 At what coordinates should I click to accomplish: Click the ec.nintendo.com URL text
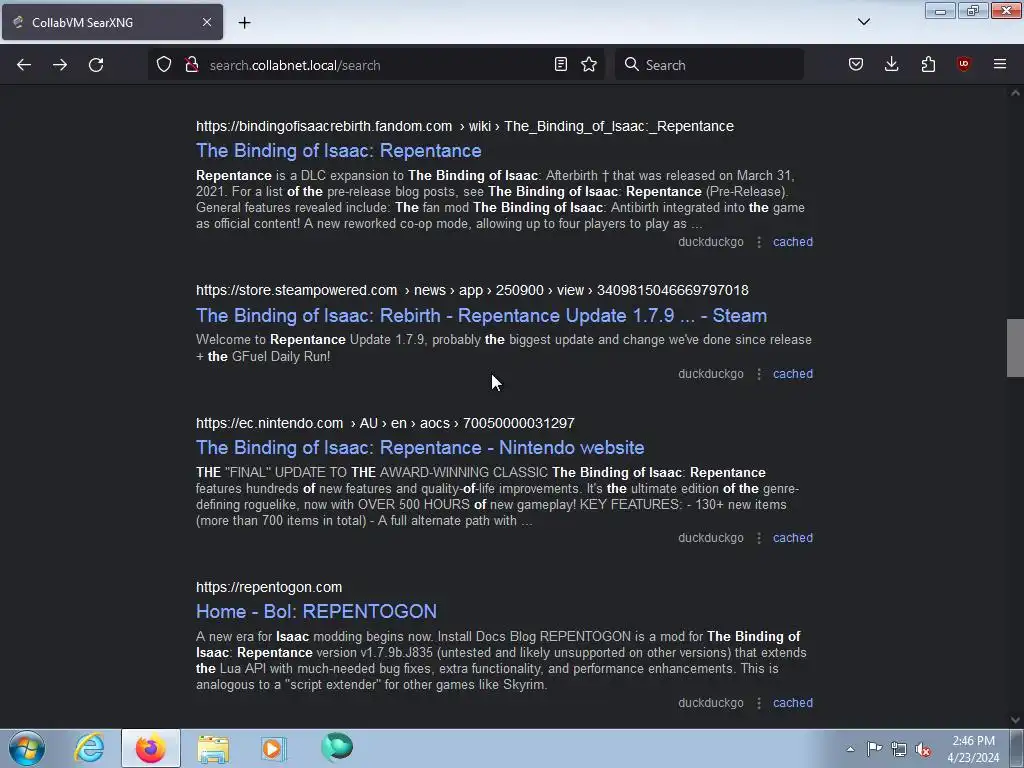click(269, 423)
